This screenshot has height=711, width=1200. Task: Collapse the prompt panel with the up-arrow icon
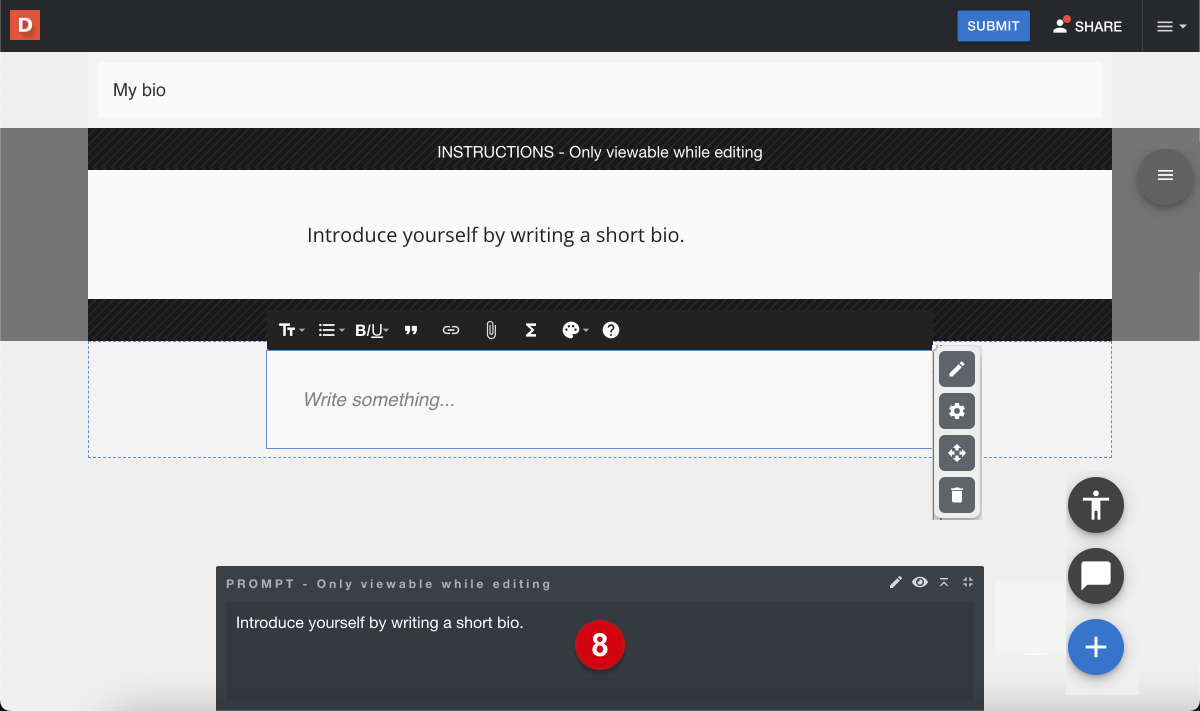(944, 582)
